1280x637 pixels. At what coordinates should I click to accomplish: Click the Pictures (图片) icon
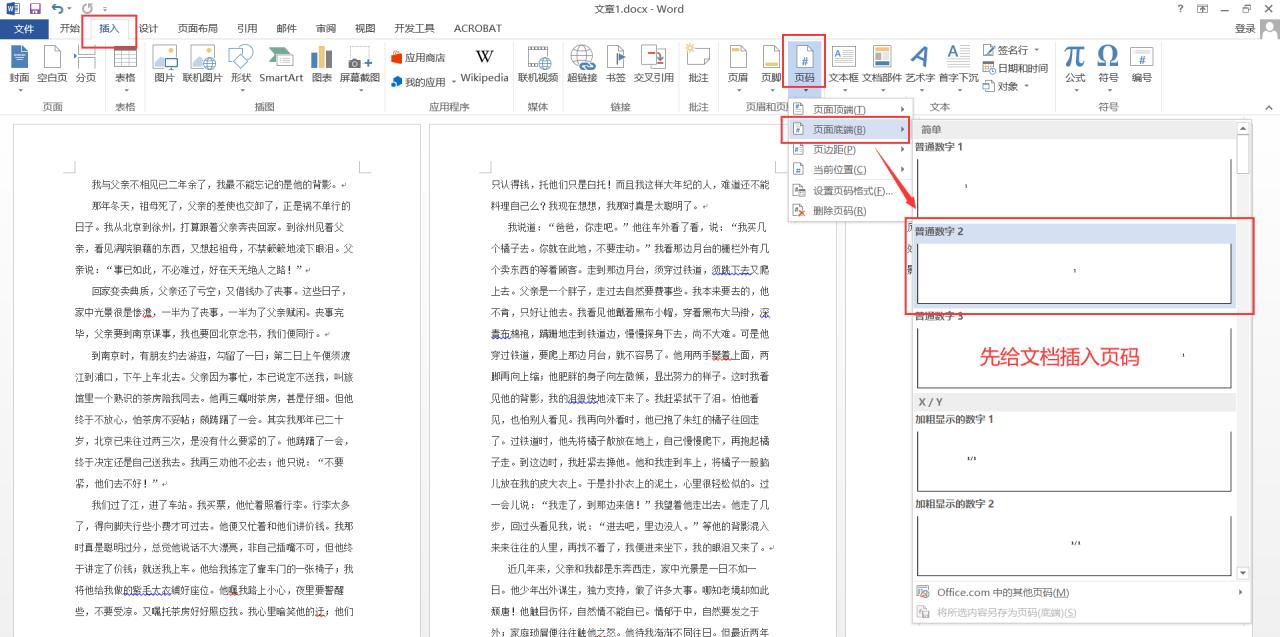(165, 66)
